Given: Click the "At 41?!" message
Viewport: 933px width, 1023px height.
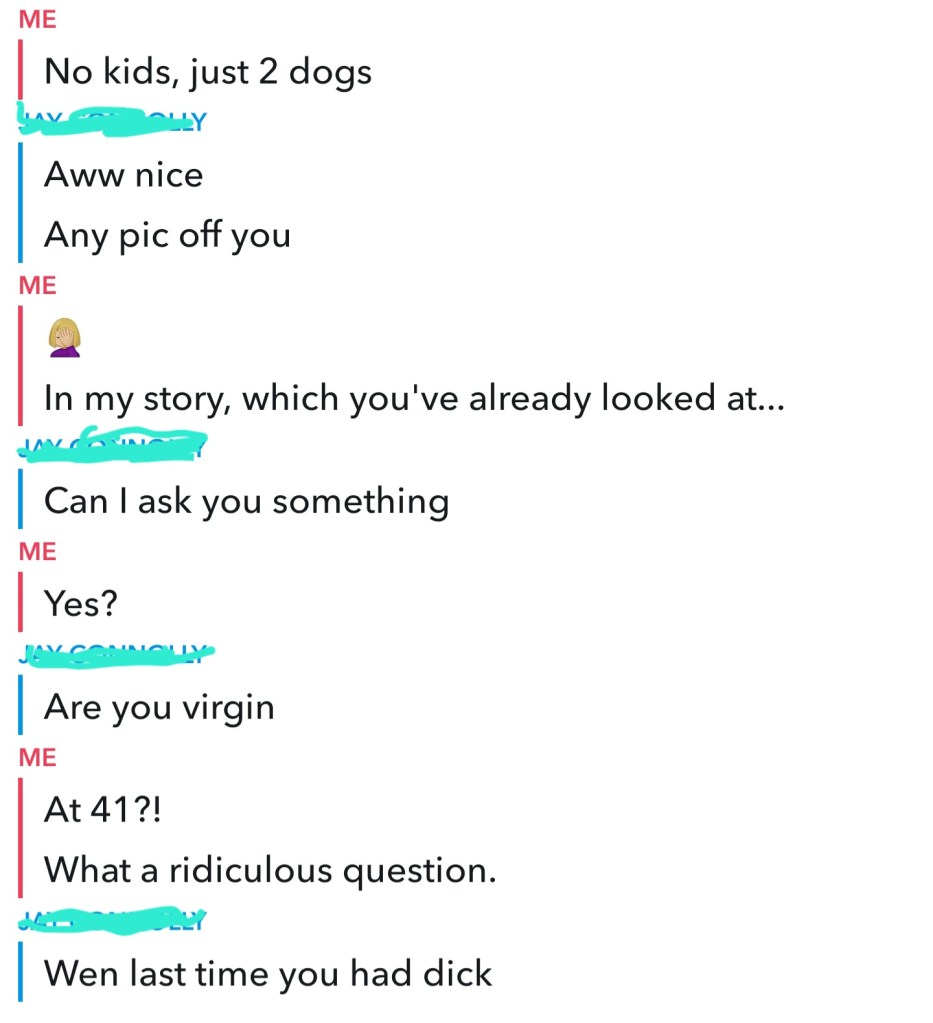Looking at the screenshot, I should pos(101,809).
